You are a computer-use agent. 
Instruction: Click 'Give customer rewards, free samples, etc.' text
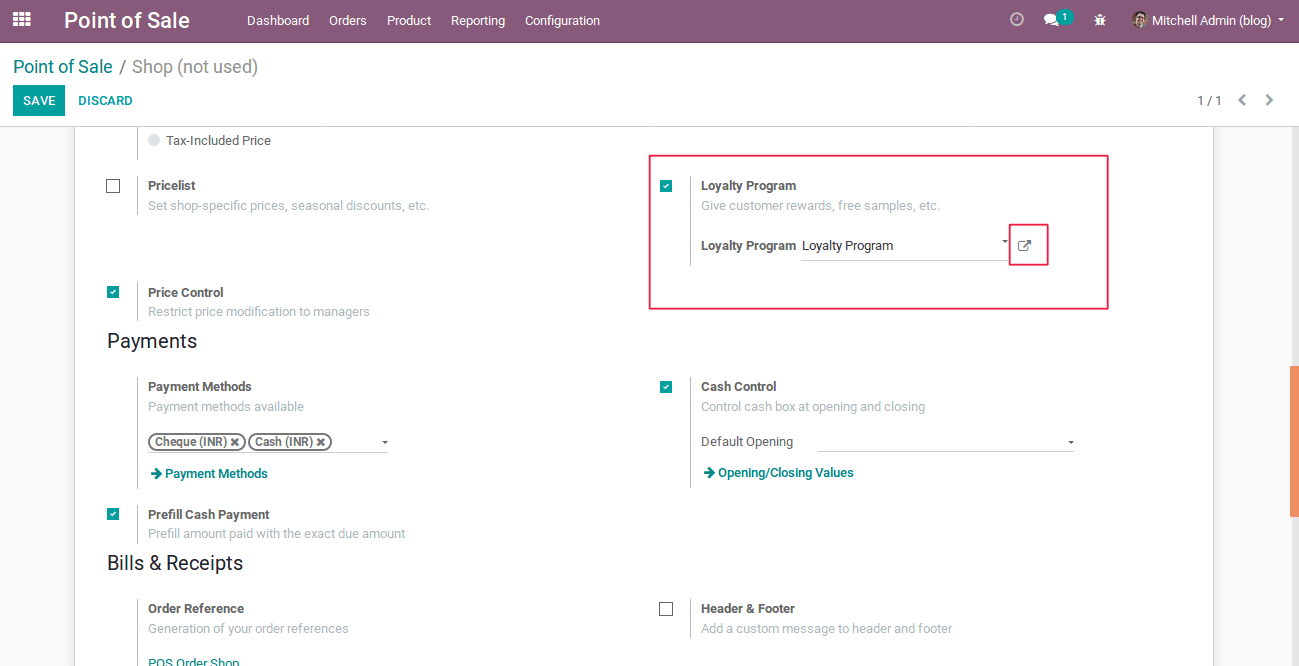820,206
